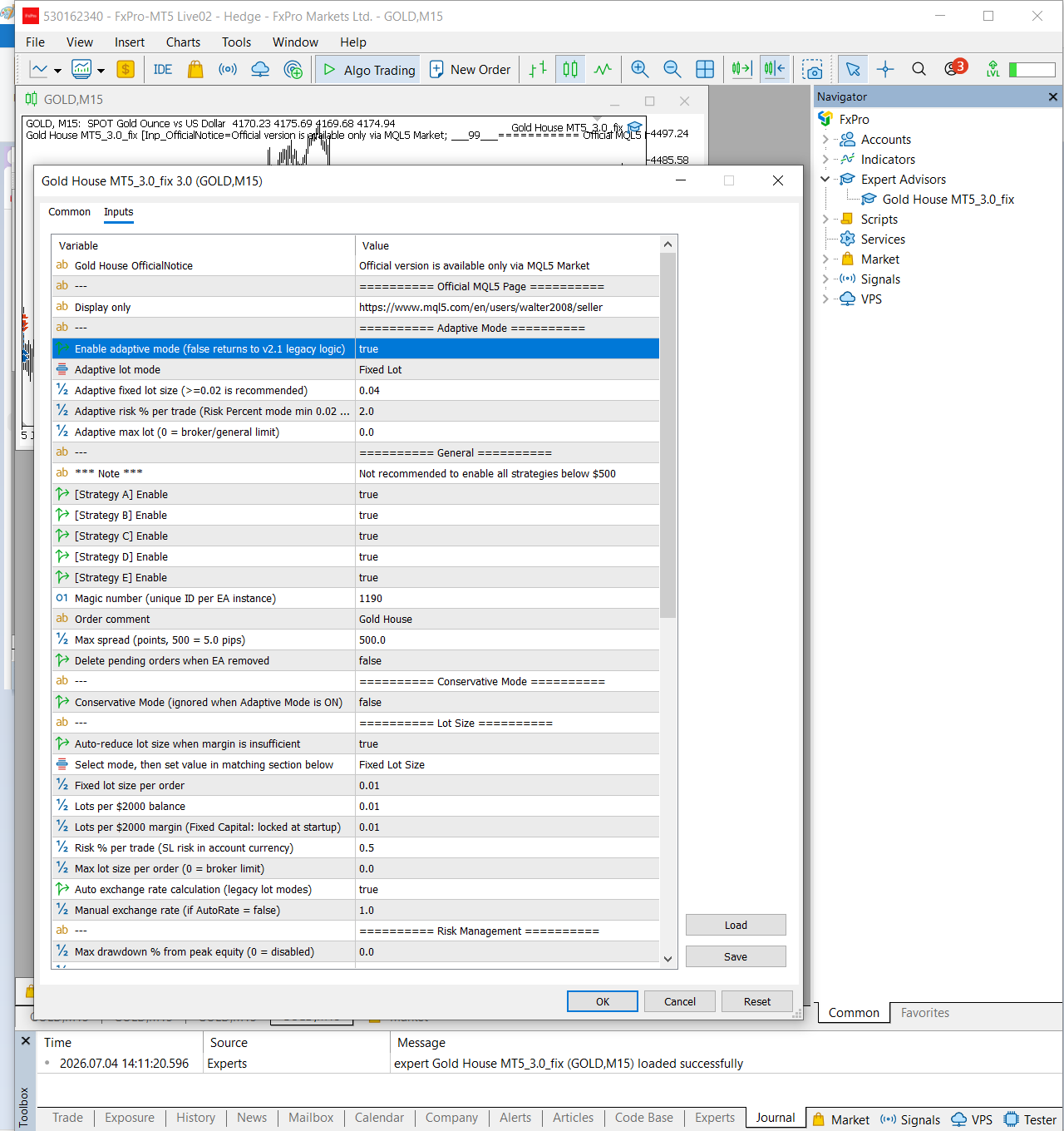Open the indicators list icon in toolbar
1064x1131 pixels.
tap(81, 70)
